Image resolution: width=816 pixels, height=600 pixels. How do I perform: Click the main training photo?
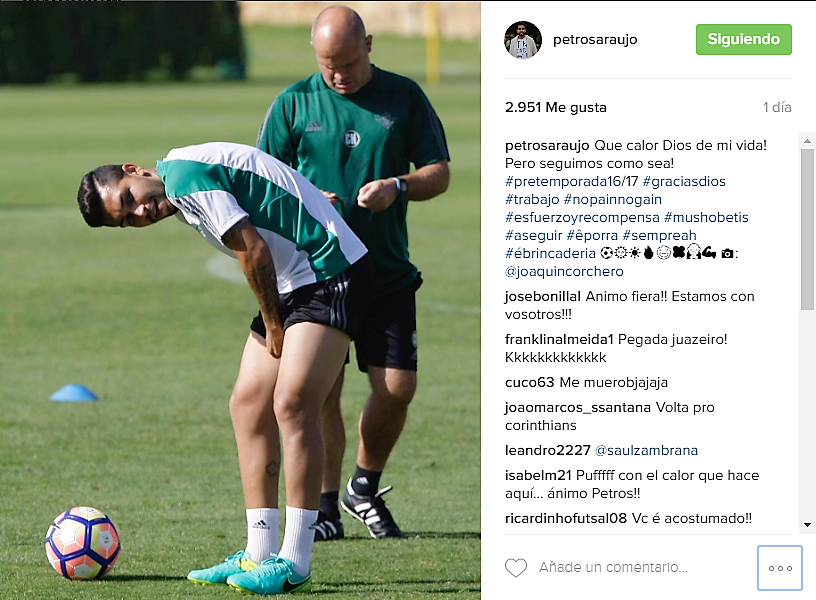click(x=240, y=300)
